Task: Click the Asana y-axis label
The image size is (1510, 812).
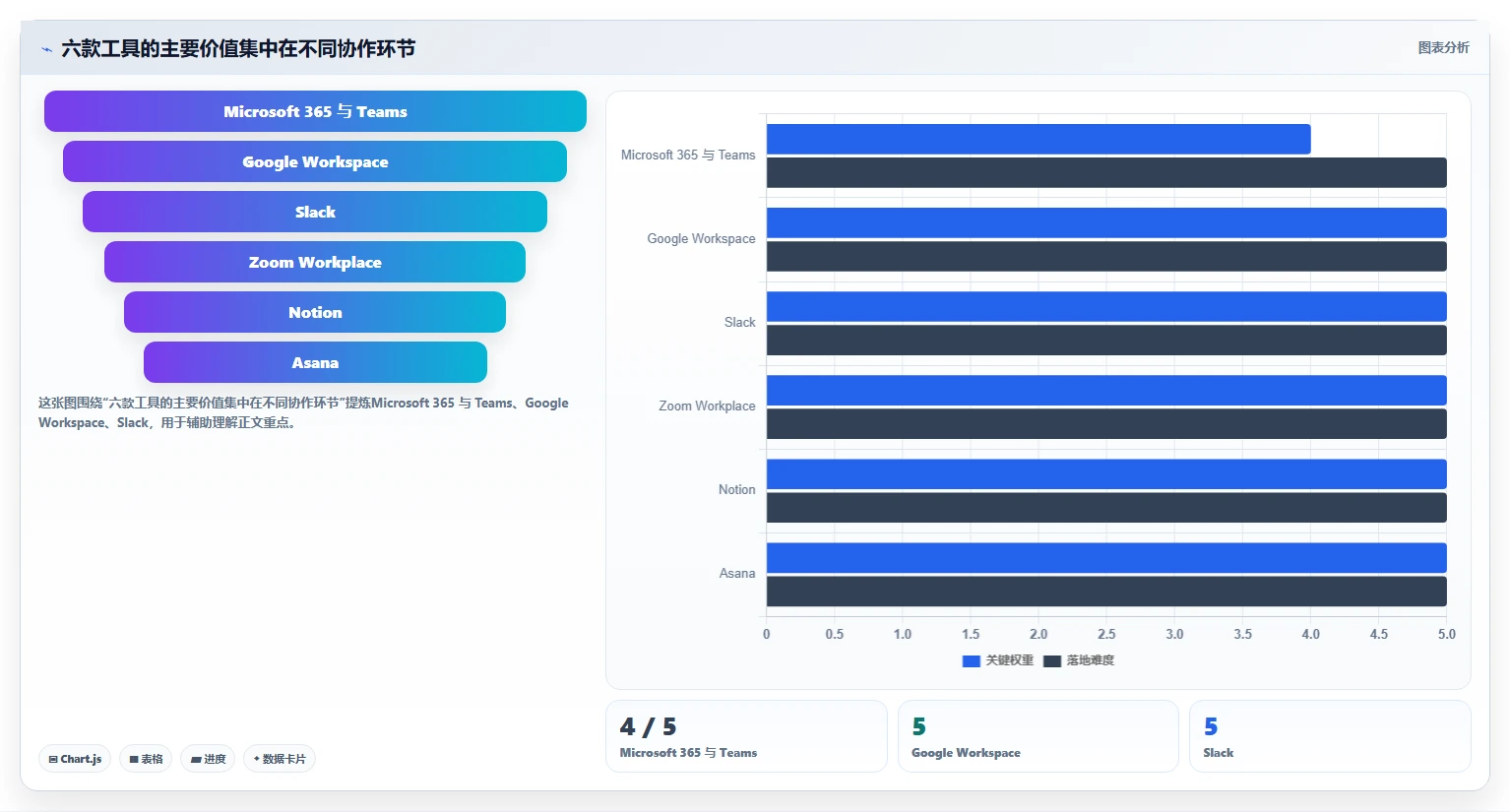Action: click(737, 574)
